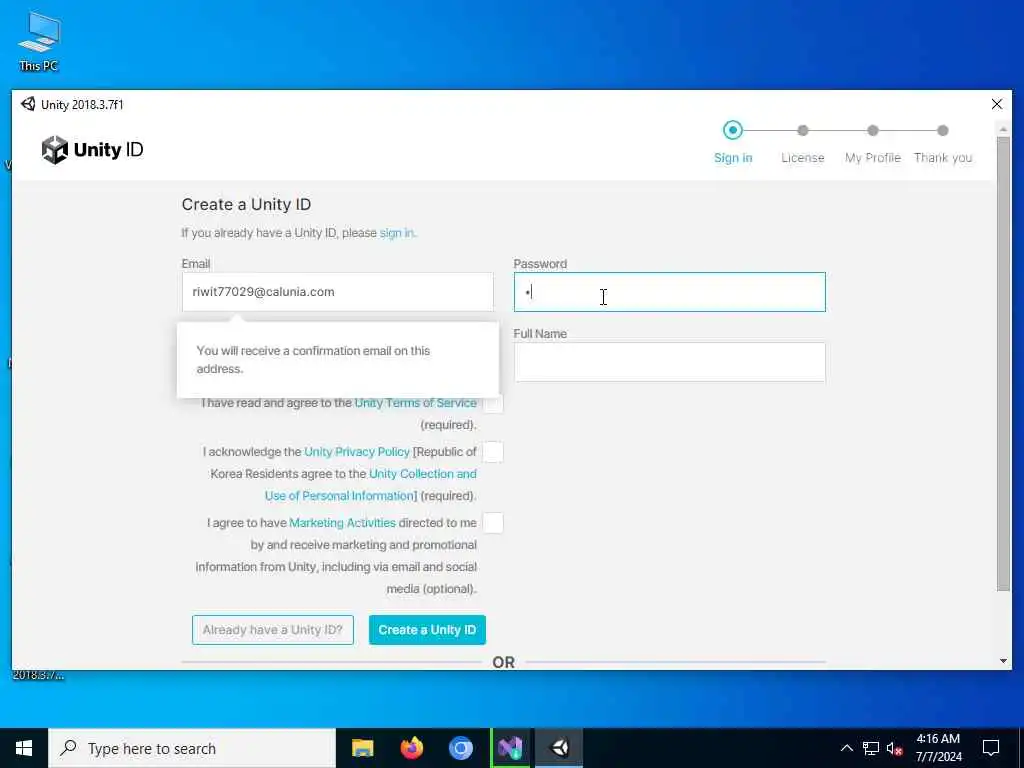Check Marketing Activities opt-in box

tap(493, 523)
